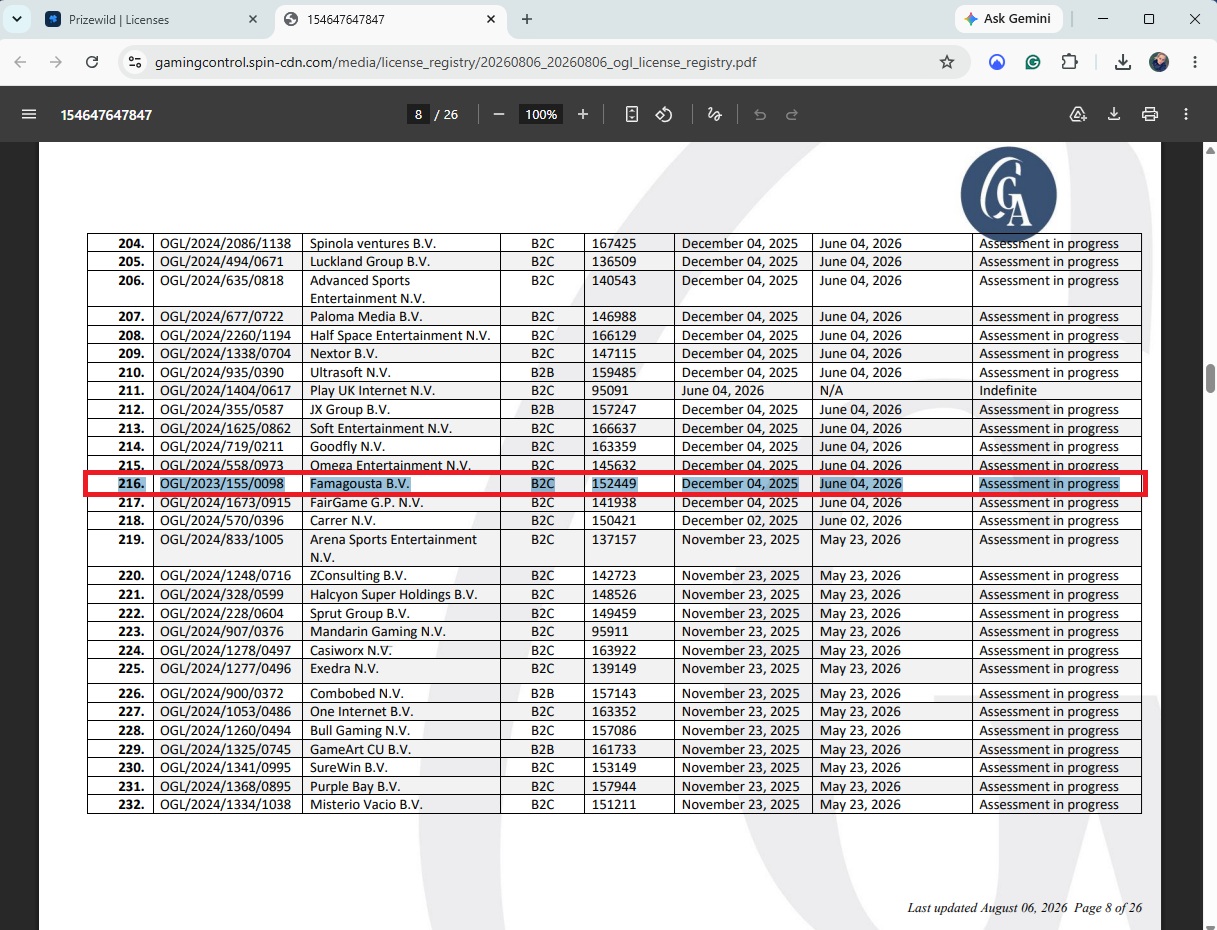This screenshot has height=930, width=1217.
Task: Click Spinola ventures B.V. cell
Action: click(401, 243)
